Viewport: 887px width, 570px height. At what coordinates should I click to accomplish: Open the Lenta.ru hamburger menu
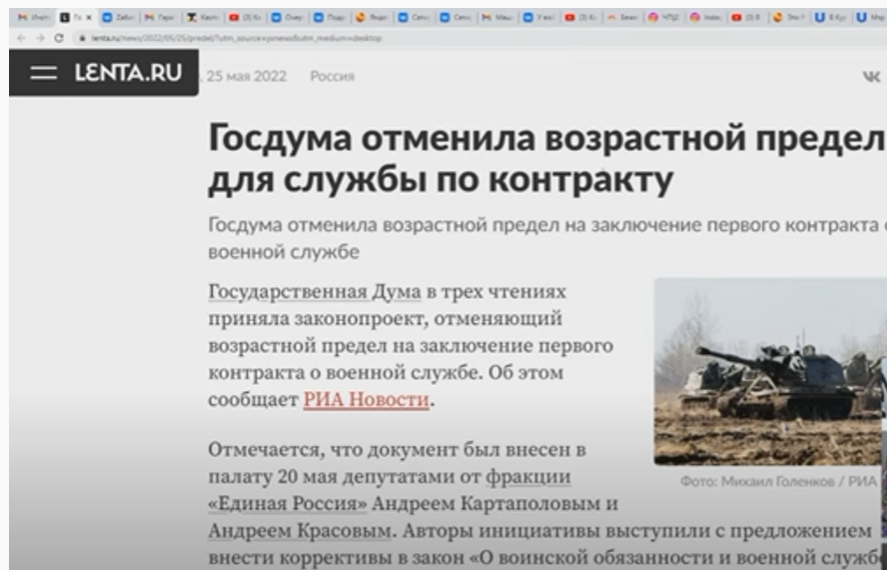43,74
